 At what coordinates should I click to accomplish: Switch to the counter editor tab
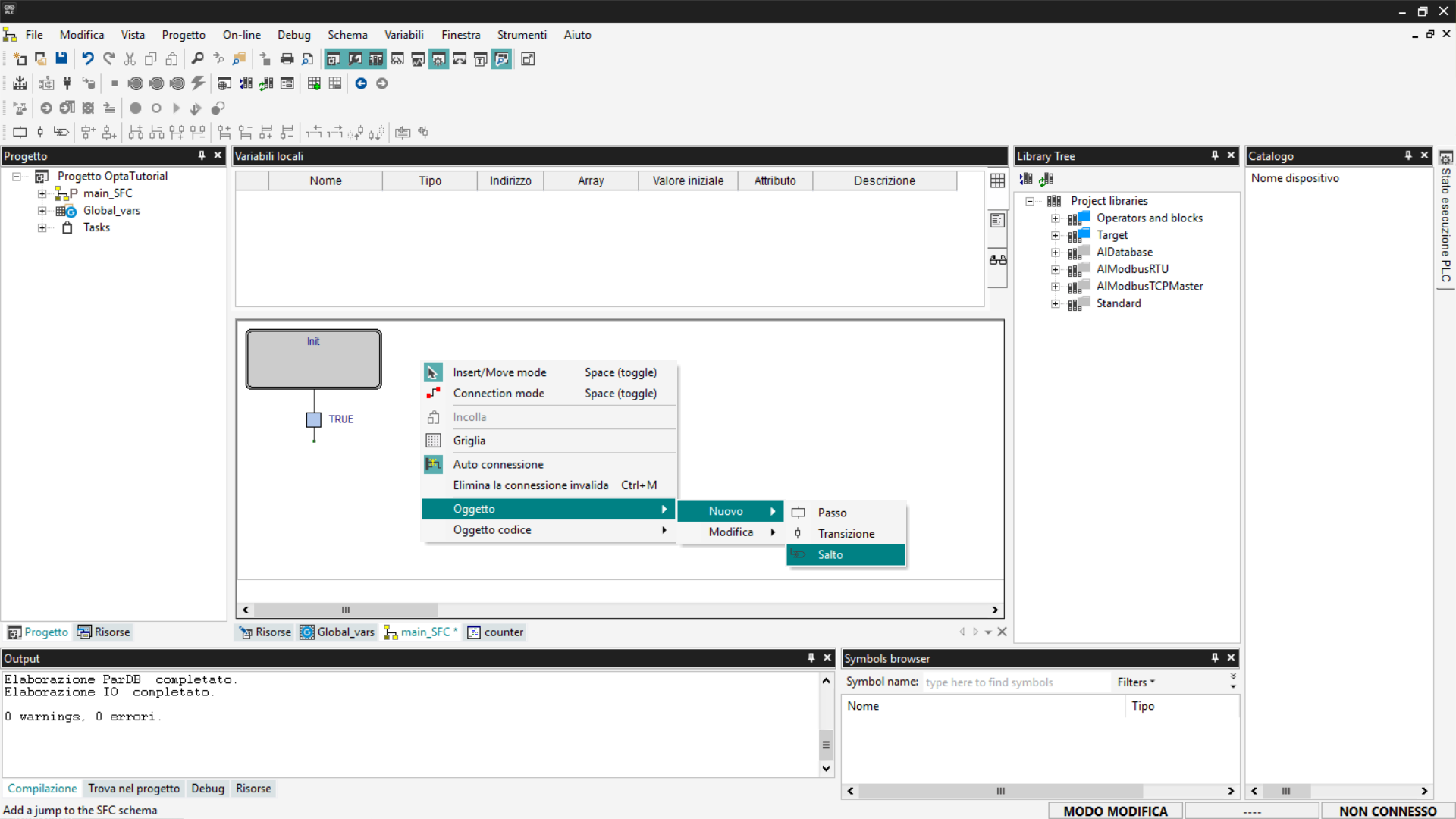pos(496,632)
